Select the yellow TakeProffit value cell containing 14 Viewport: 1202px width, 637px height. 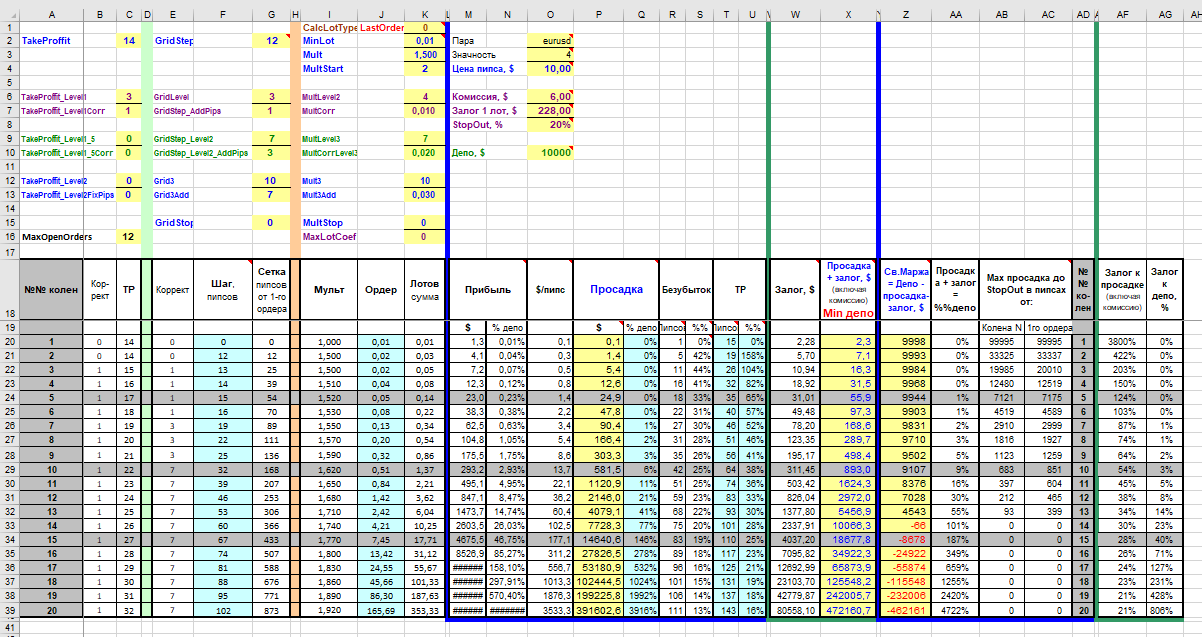tap(129, 41)
